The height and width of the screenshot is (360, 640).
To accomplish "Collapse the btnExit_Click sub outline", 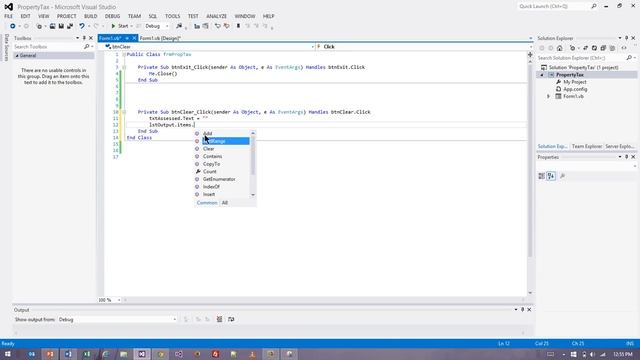I will (x=124, y=67).
